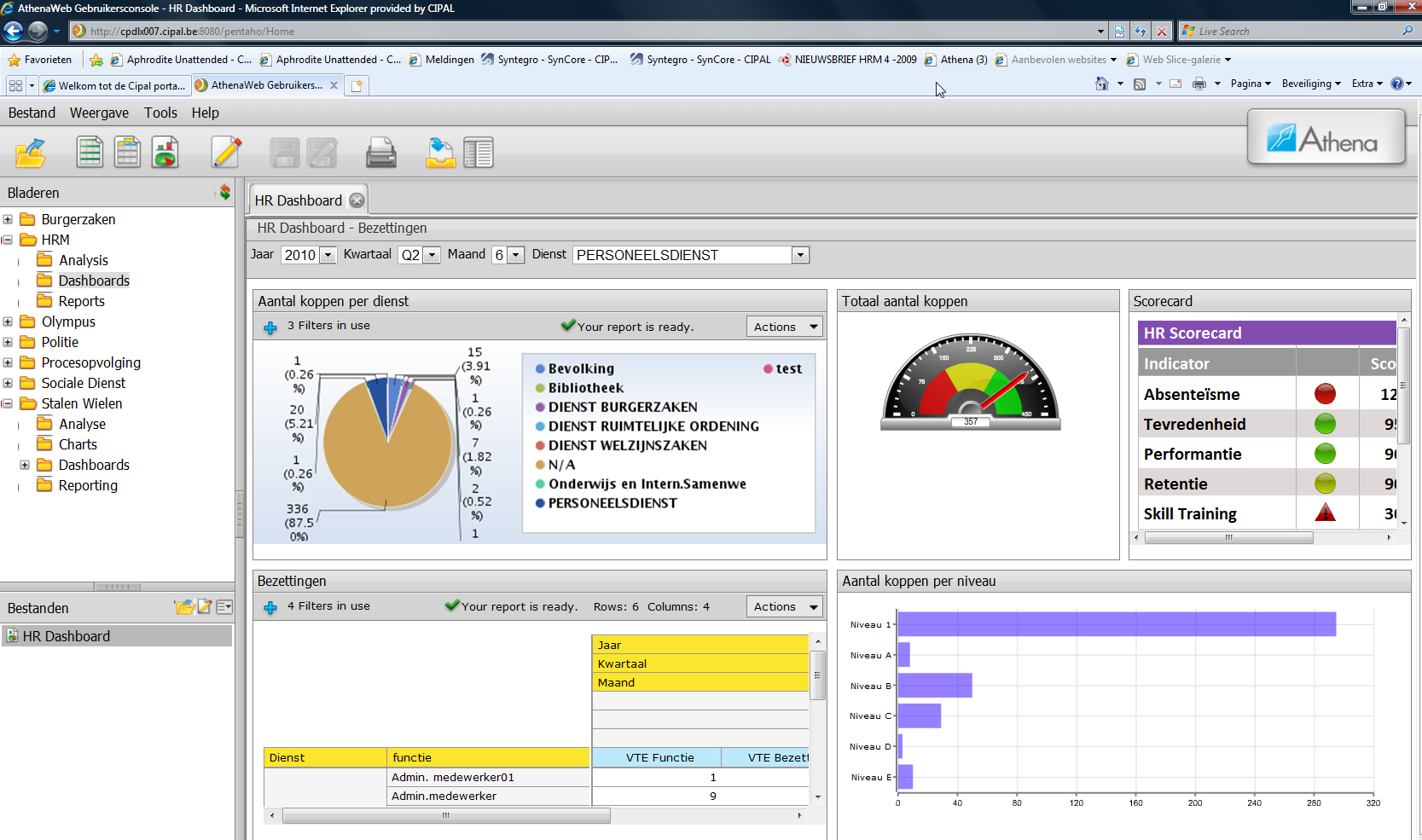This screenshot has height=840, width=1422.
Task: Click the new chart dashboard icon
Action: (165, 153)
